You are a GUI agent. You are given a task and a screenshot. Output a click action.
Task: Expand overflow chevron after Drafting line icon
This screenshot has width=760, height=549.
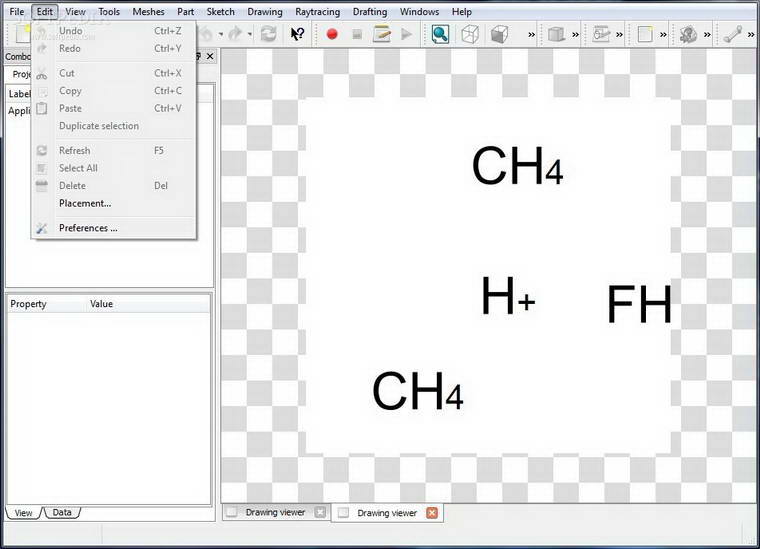point(751,34)
